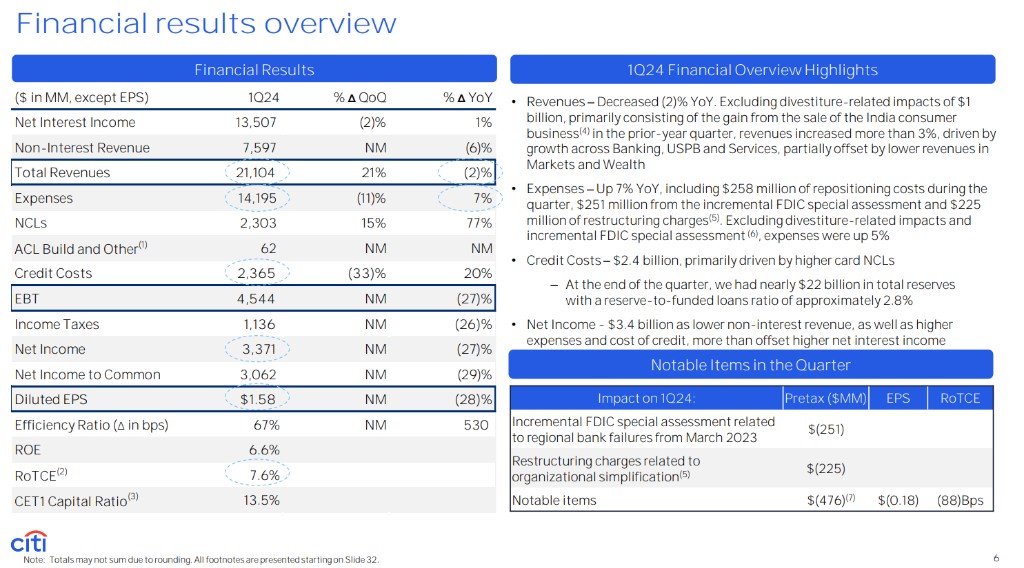
Task: Select the circled Net Income value 3,371
Action: point(258,350)
